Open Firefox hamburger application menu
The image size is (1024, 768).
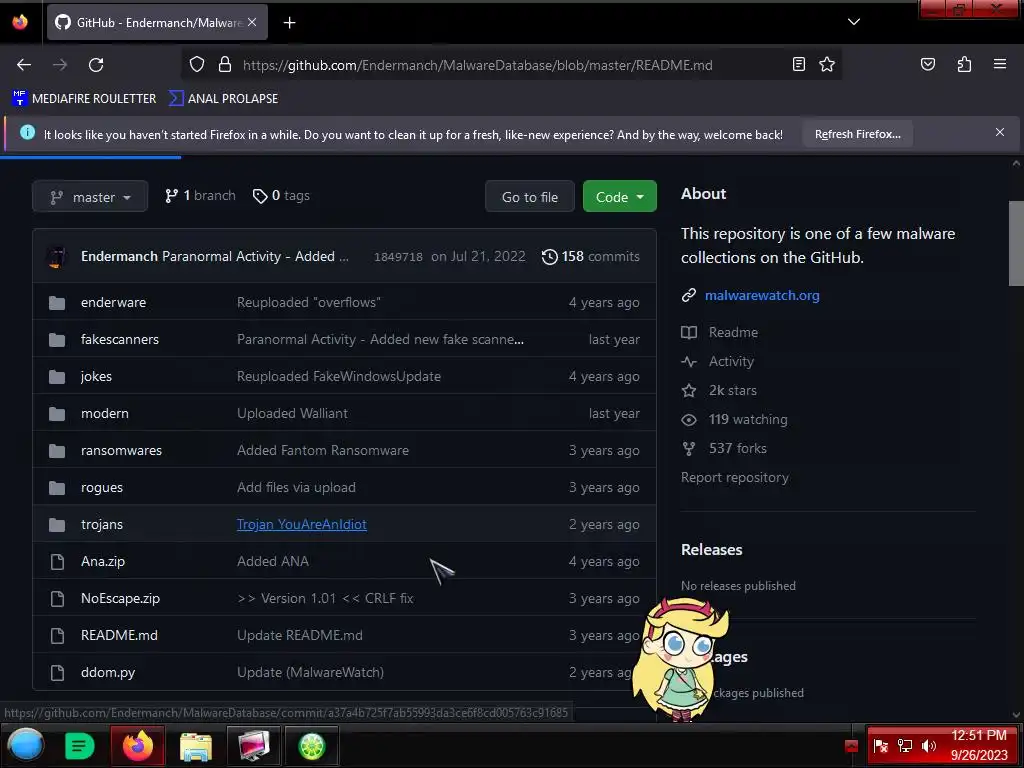coord(999,64)
